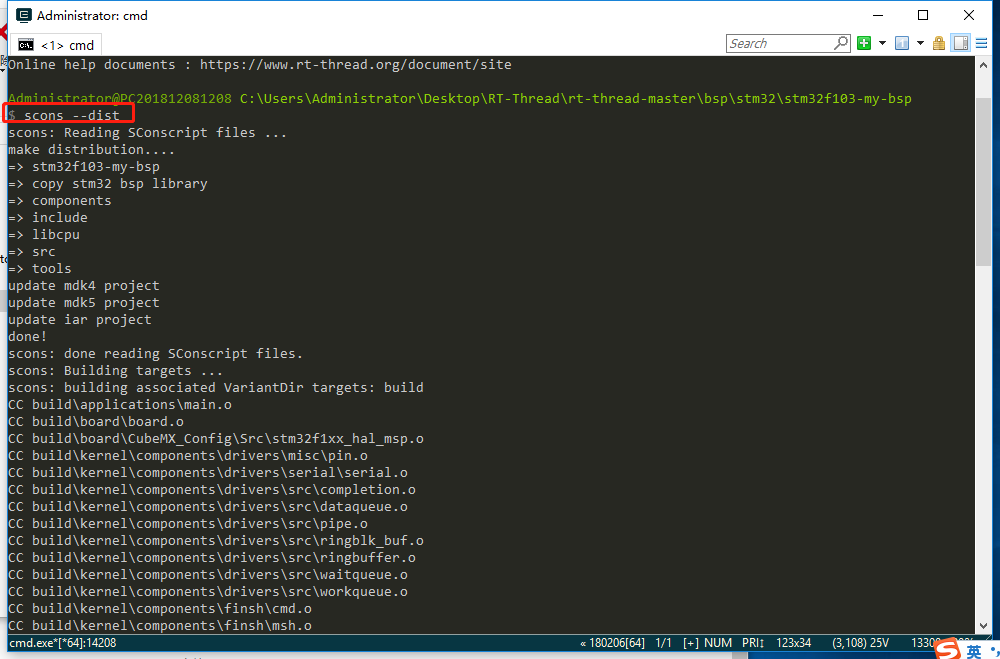Open a new console with the green plus icon
Image resolution: width=1000 pixels, height=659 pixels.
point(863,43)
